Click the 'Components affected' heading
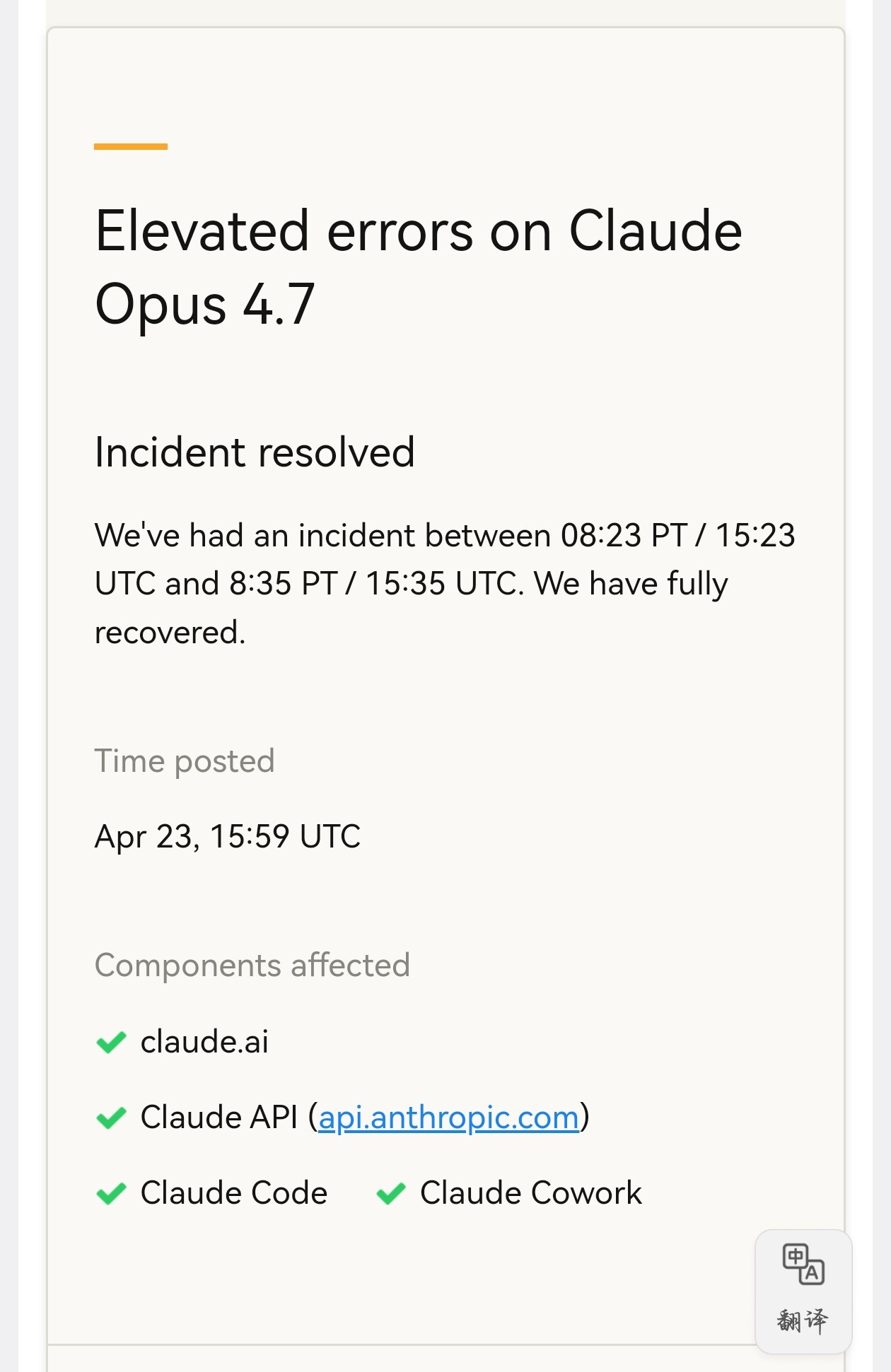Screen dimensions: 891x1372 pos(252,966)
